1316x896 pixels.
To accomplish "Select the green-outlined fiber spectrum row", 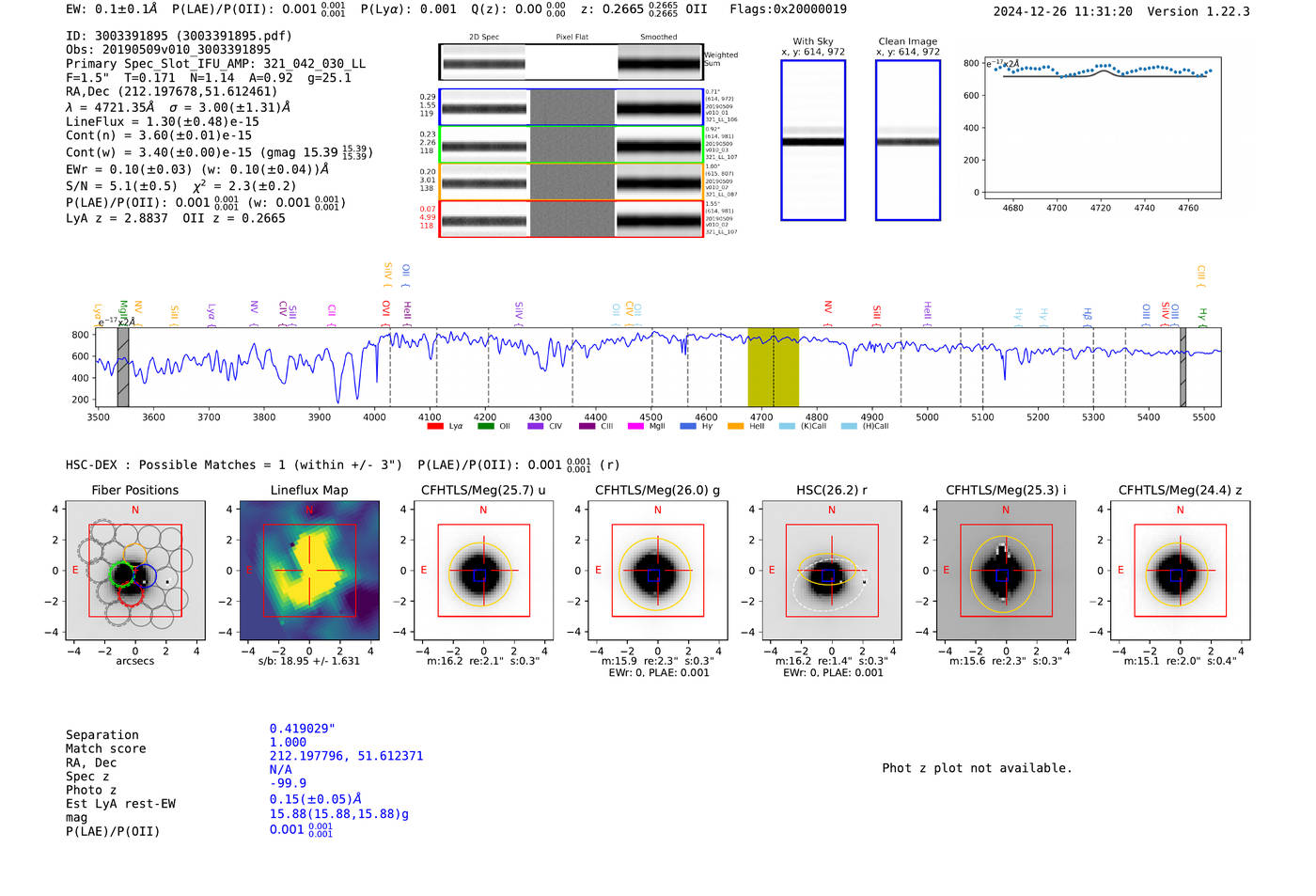I will 572,145.
